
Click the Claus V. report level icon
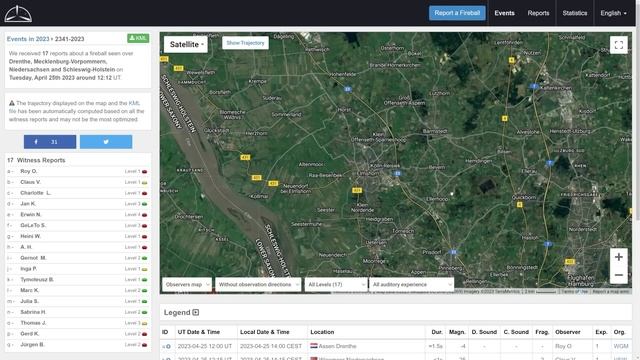(144, 182)
